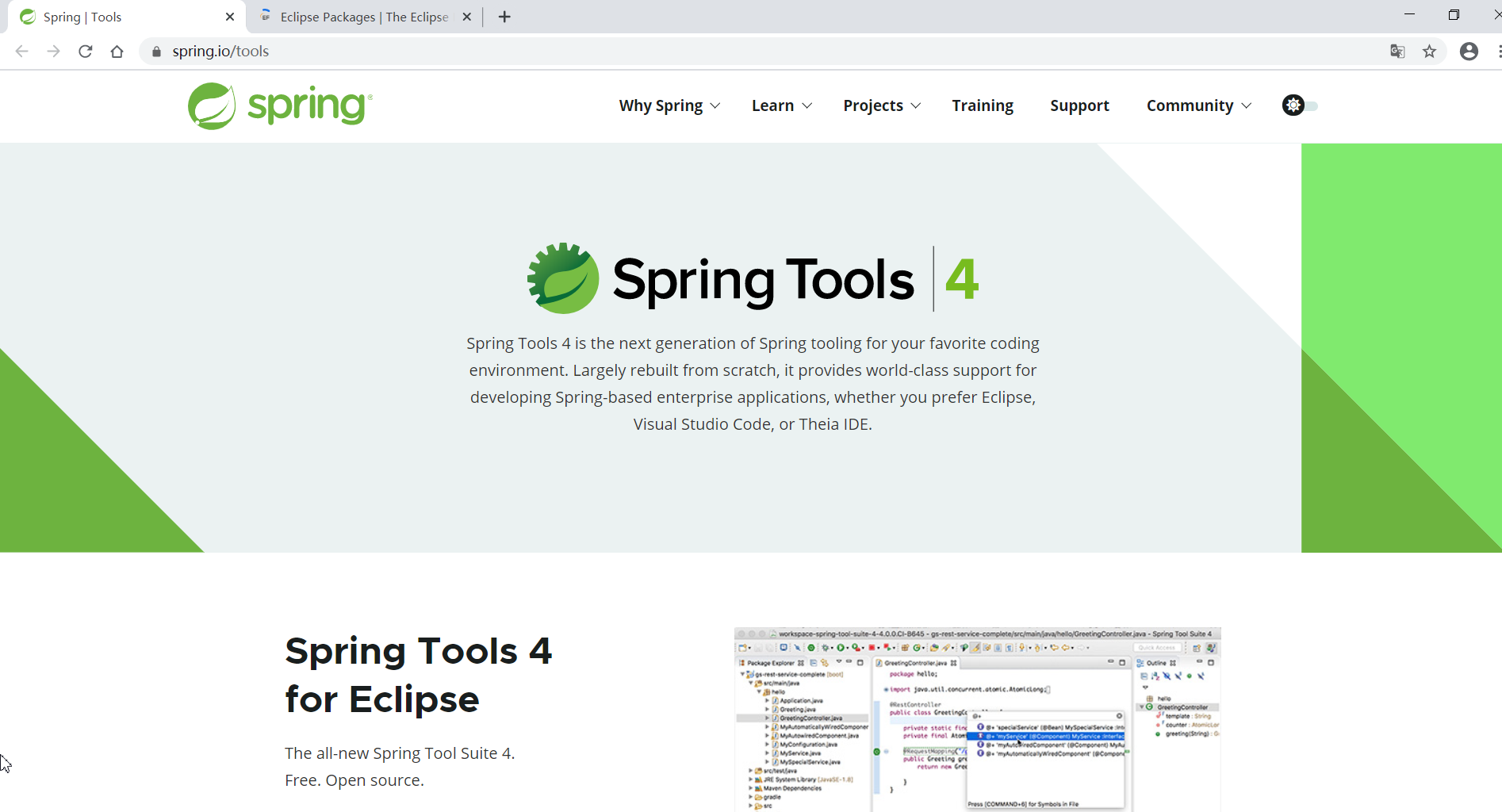The width and height of the screenshot is (1502, 812).
Task: Open a new browser tab
Action: coord(504,17)
